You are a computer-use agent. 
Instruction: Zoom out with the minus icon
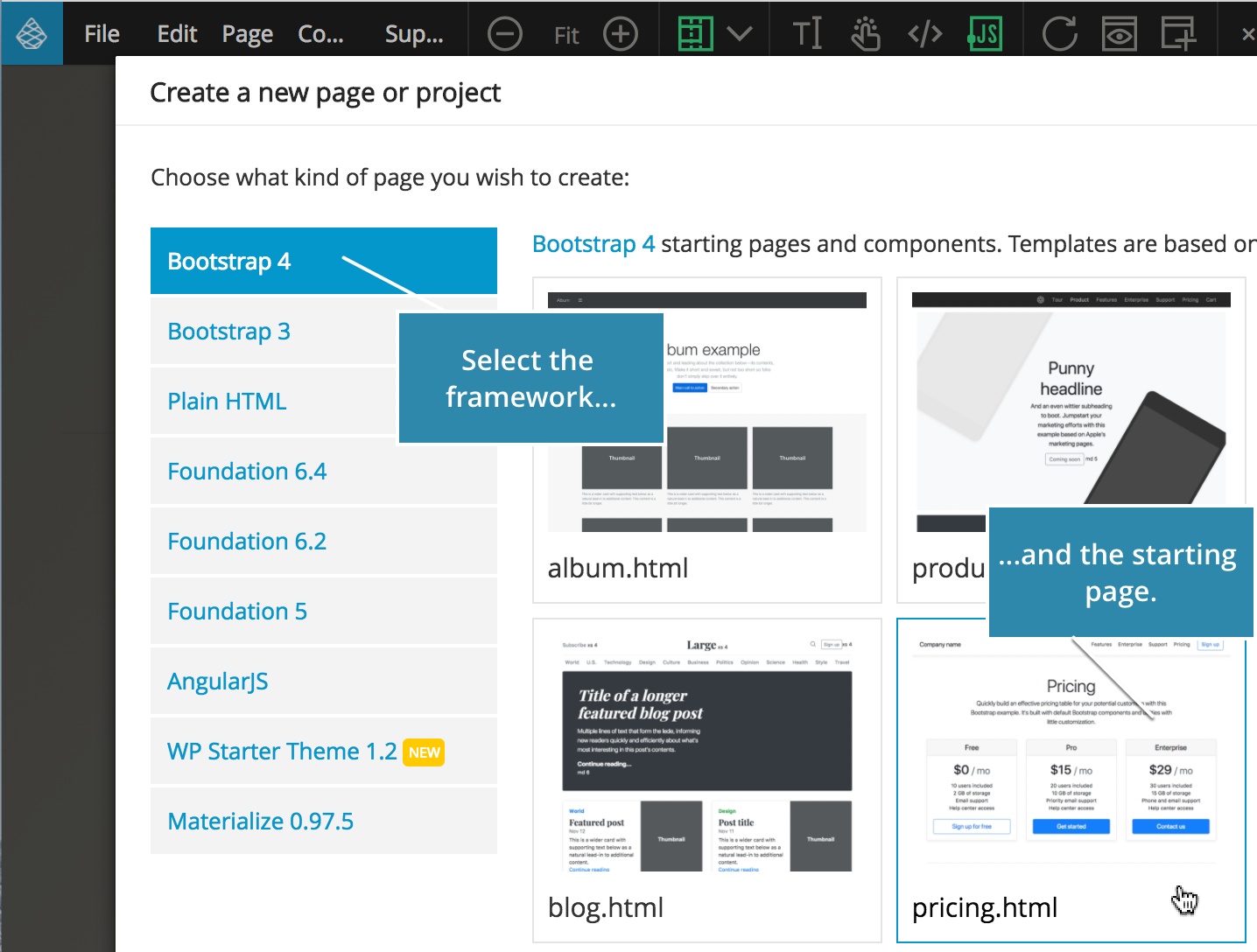pos(504,34)
